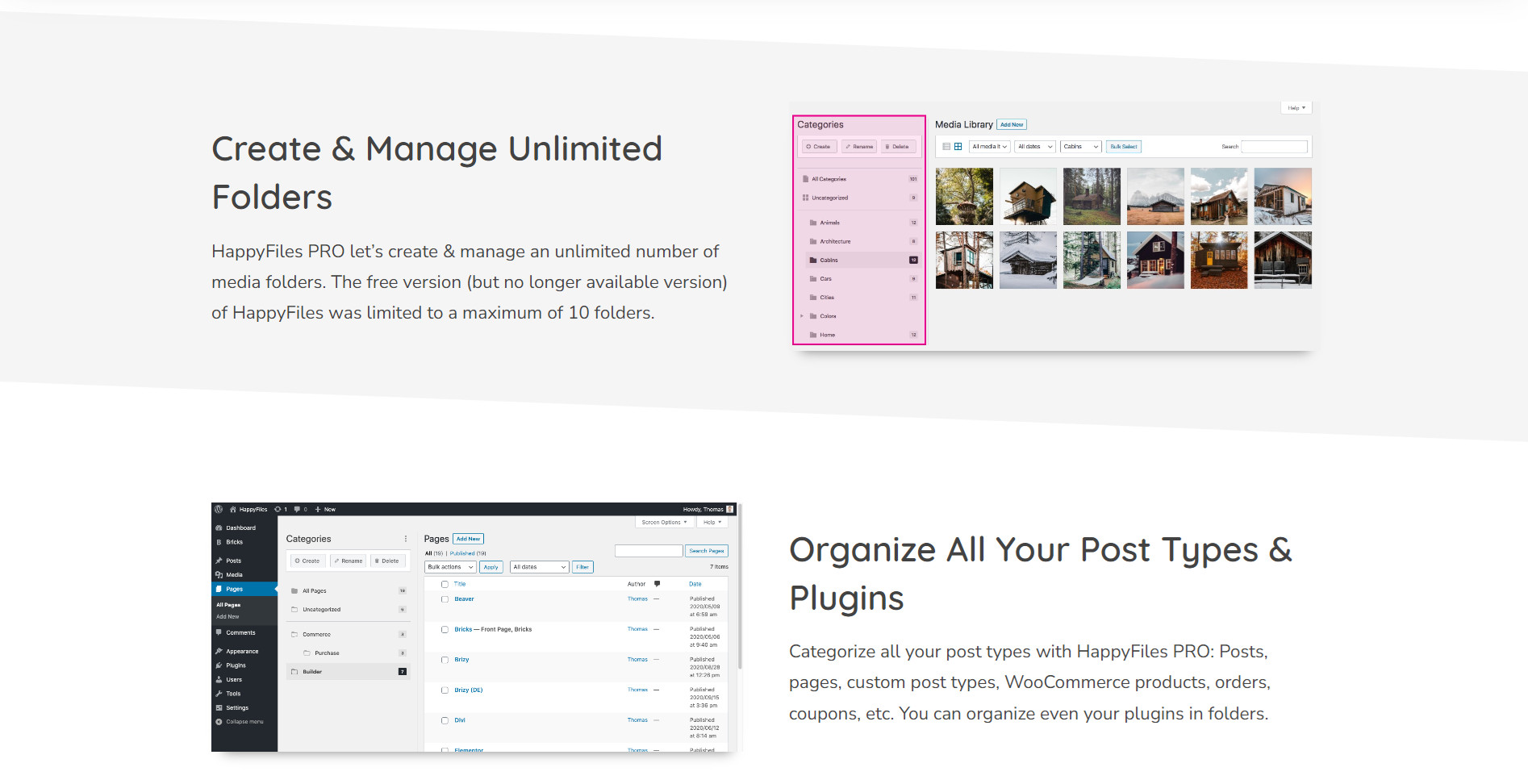Check the Beaver page checkbox
This screenshot has width=1528, height=784.
click(445, 599)
